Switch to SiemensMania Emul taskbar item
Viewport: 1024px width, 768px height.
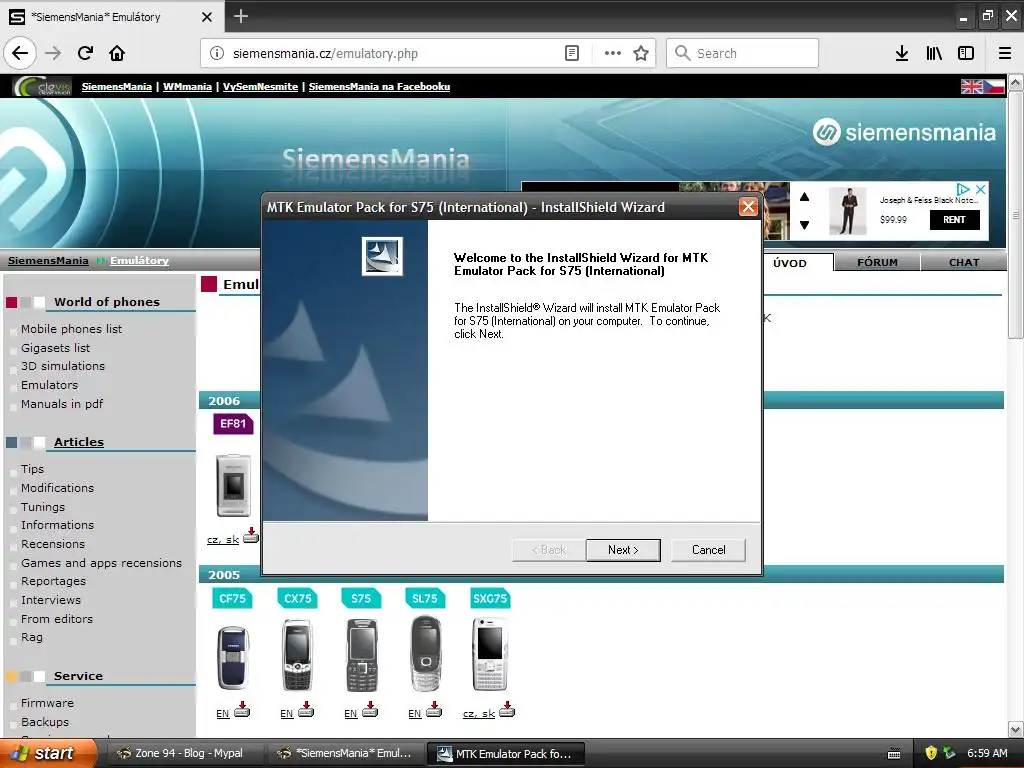pos(345,753)
